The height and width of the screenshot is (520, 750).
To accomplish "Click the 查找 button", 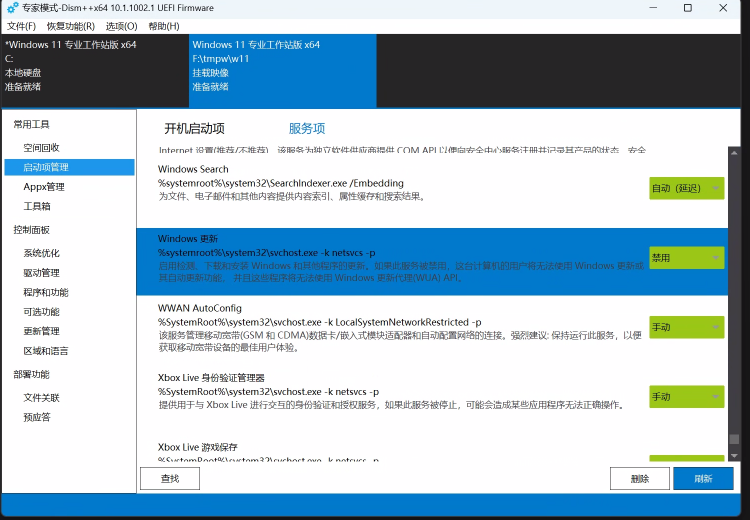I will pyautogui.click(x=171, y=479).
